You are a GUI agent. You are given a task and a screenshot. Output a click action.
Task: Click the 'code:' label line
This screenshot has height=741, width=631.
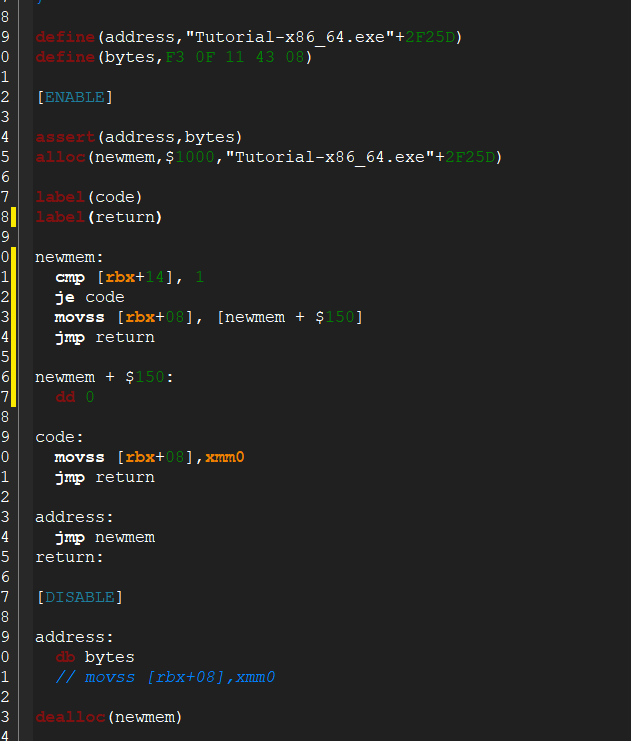pos(60,437)
